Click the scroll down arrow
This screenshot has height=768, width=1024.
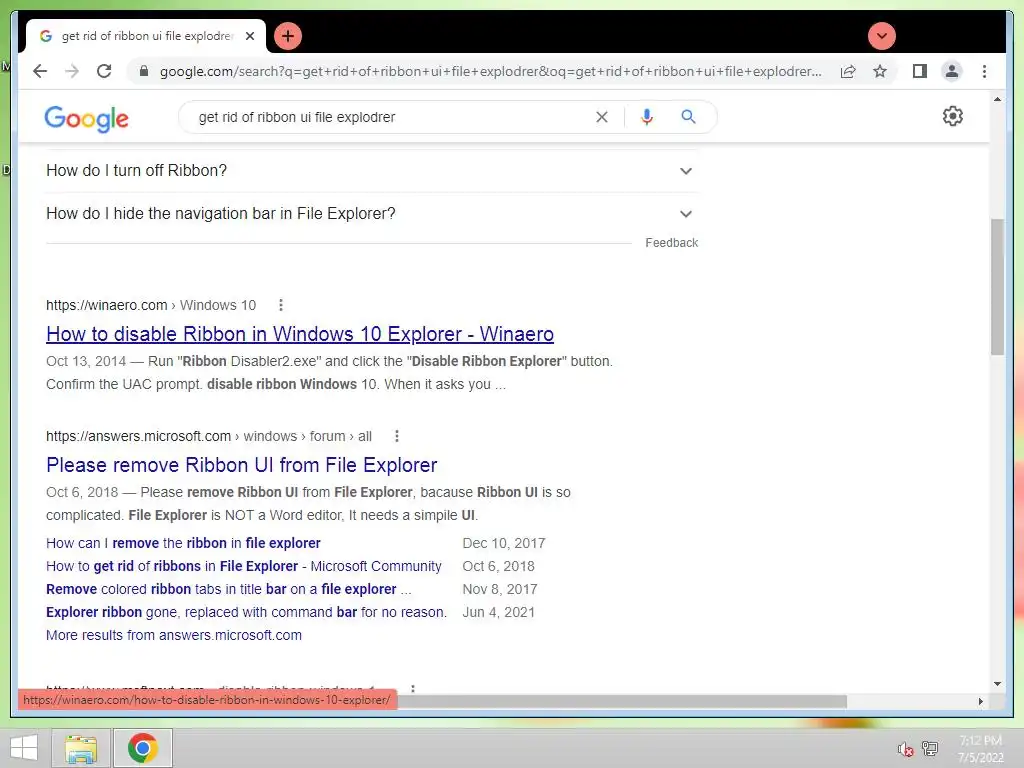tap(997, 684)
